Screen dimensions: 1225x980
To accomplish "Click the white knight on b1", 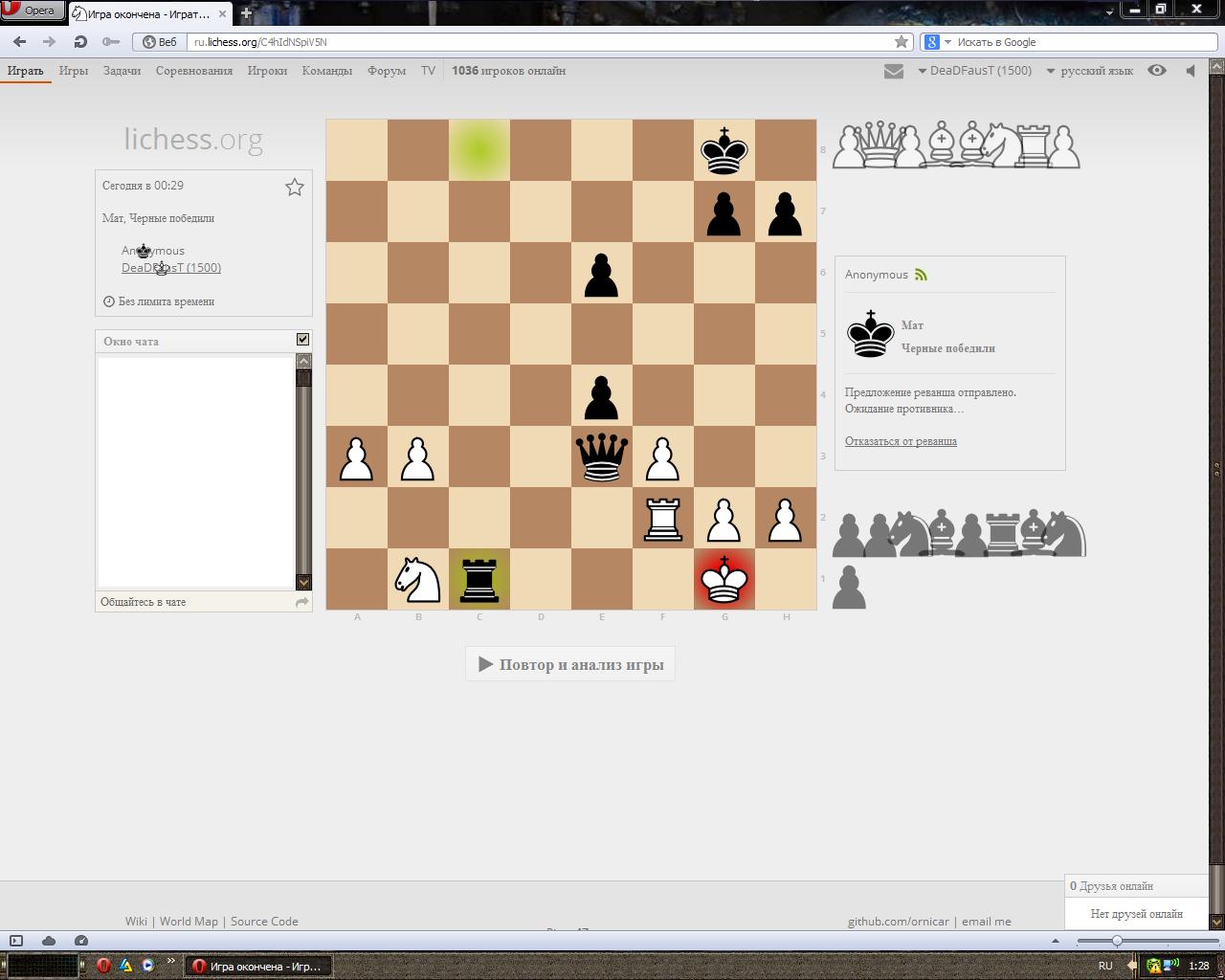I will (x=418, y=579).
